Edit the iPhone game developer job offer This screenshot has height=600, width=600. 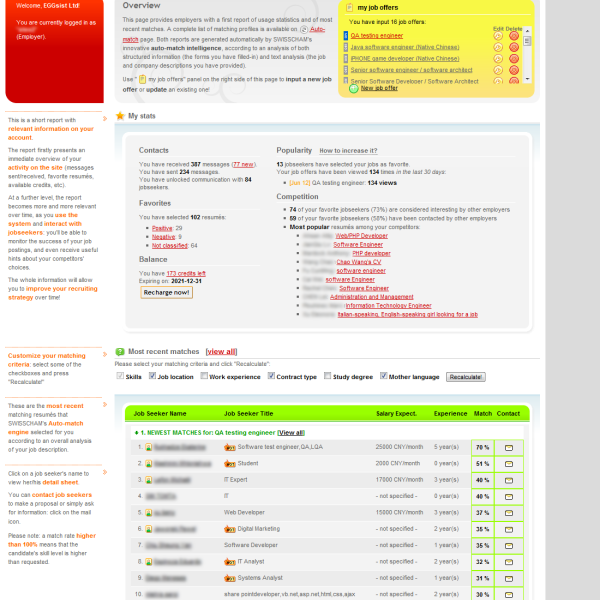click(498, 59)
